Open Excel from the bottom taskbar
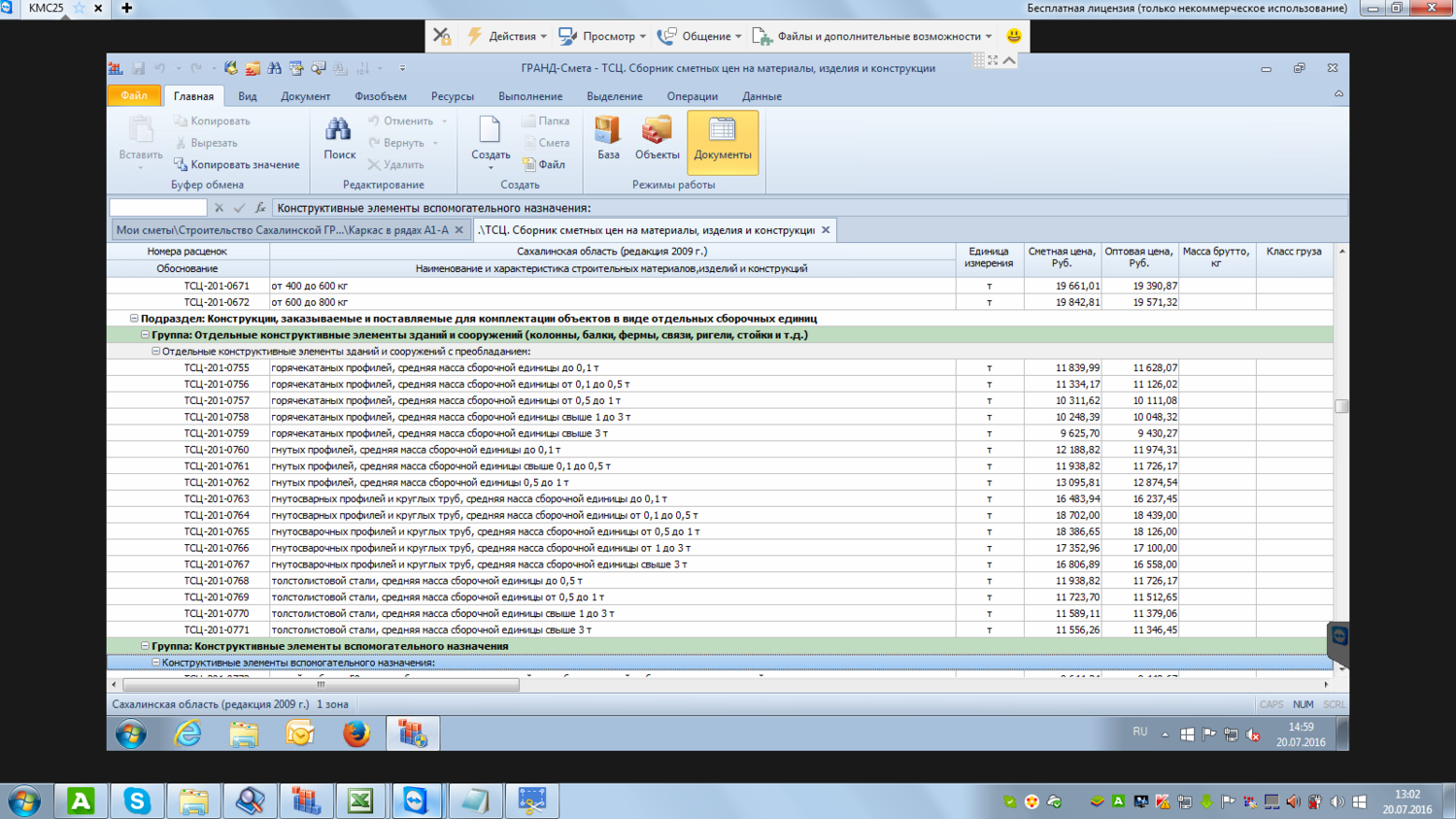 (360, 801)
